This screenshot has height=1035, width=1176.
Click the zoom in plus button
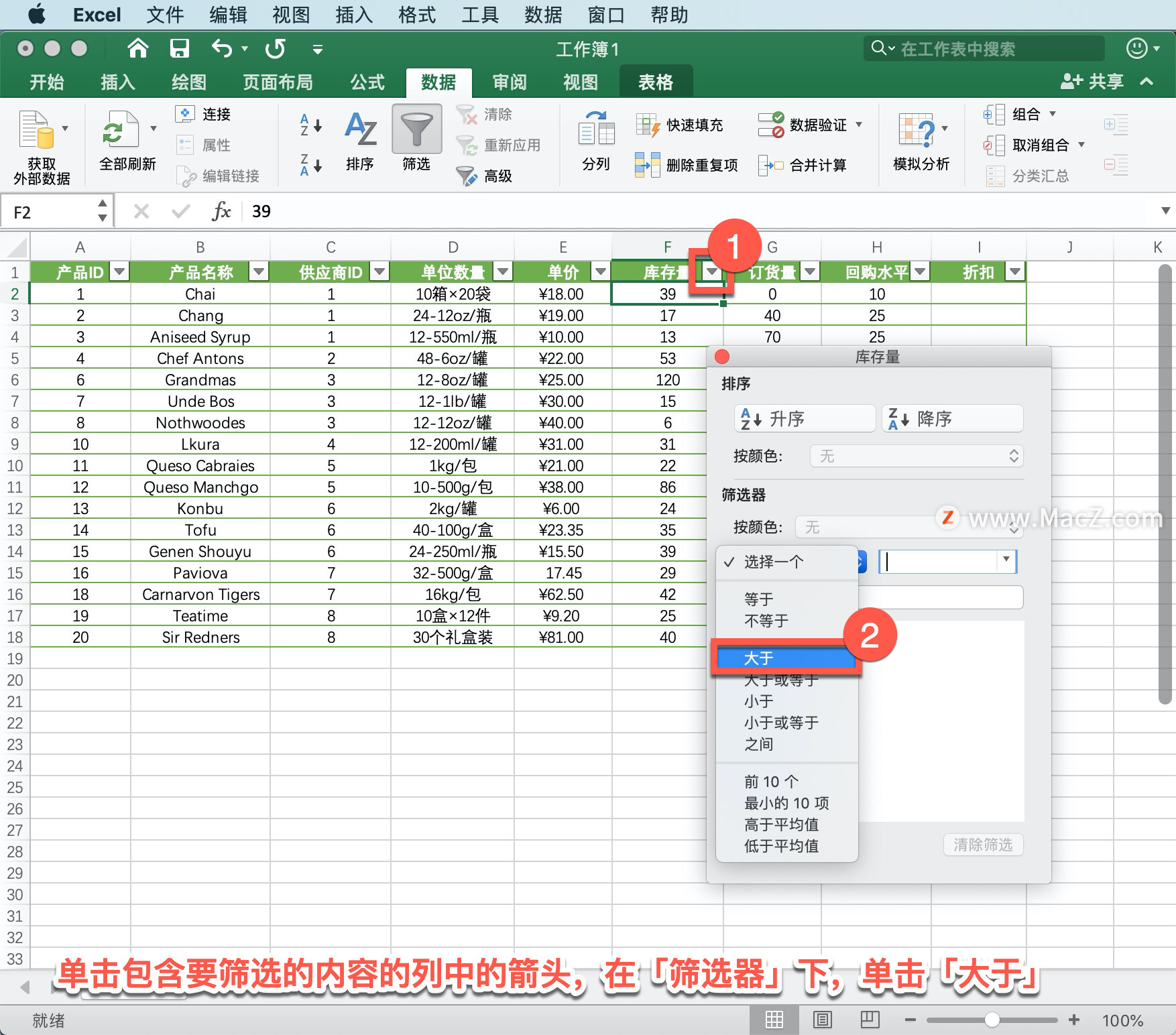tap(1074, 1020)
